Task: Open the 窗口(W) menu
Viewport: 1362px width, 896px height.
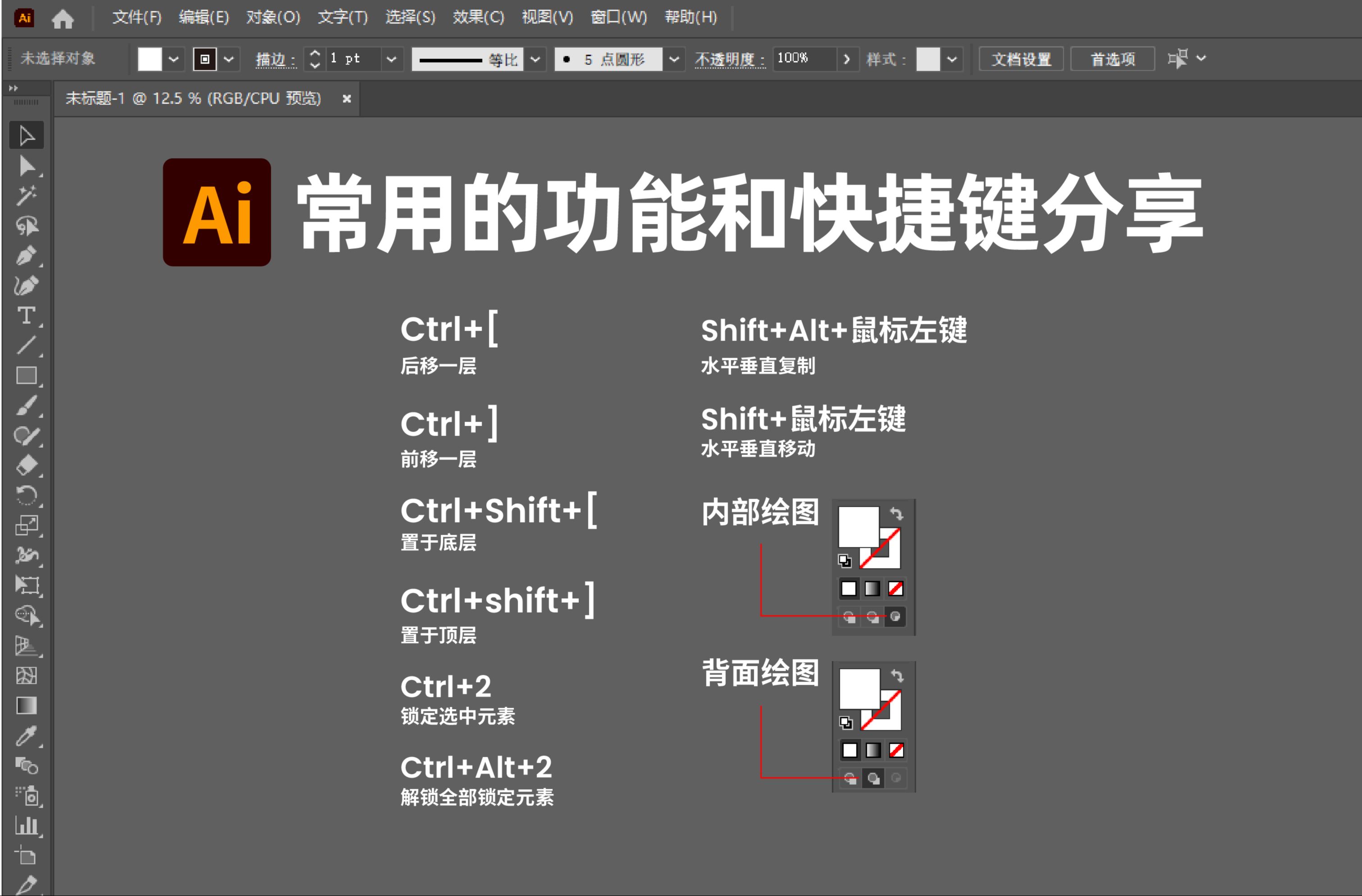Action: point(618,17)
